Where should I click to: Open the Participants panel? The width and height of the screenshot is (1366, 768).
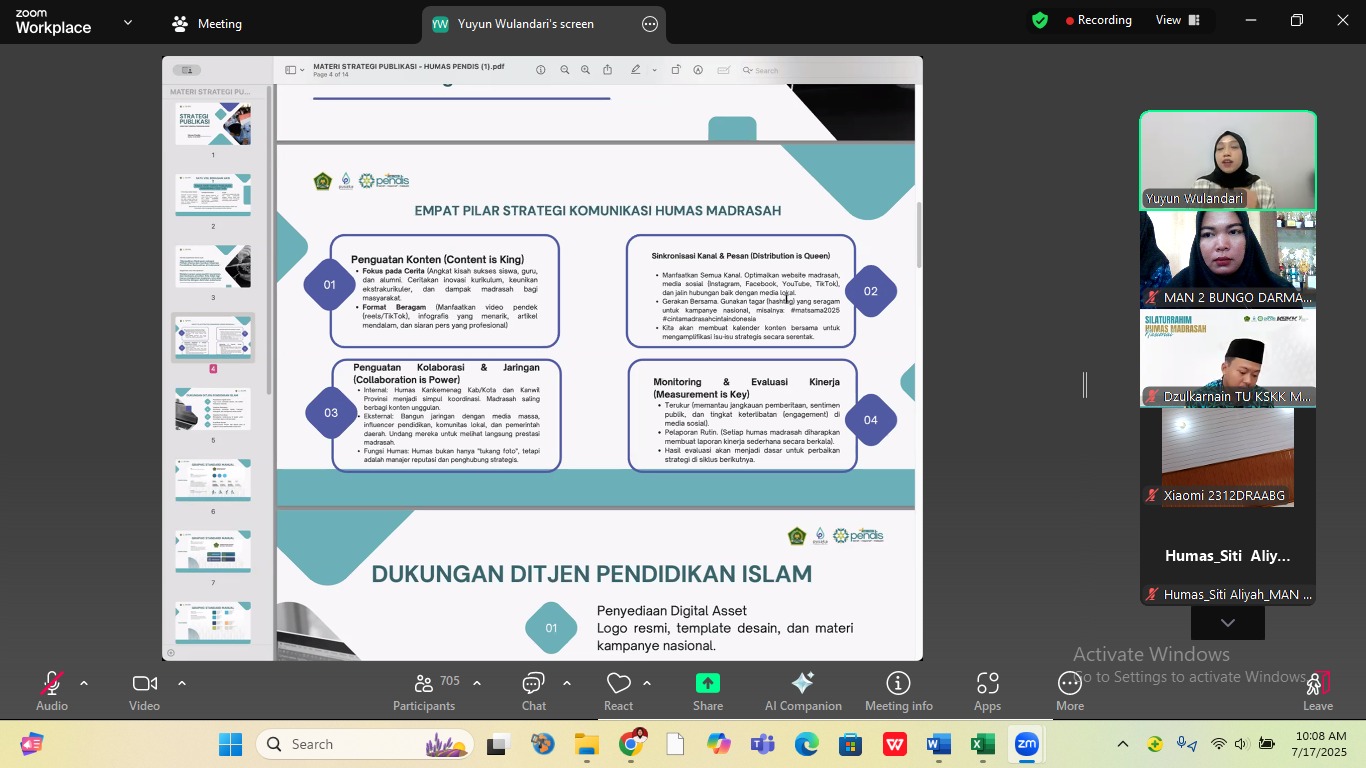click(x=424, y=690)
